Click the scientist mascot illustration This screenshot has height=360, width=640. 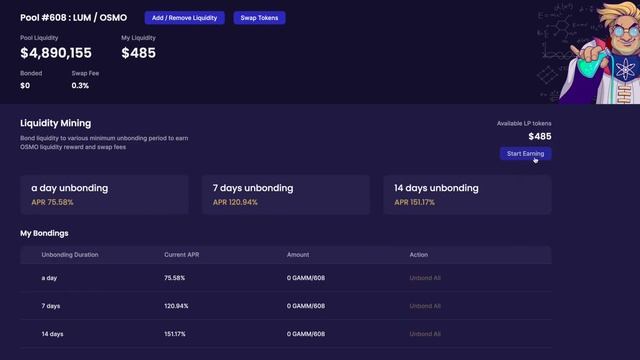[x=600, y=52]
